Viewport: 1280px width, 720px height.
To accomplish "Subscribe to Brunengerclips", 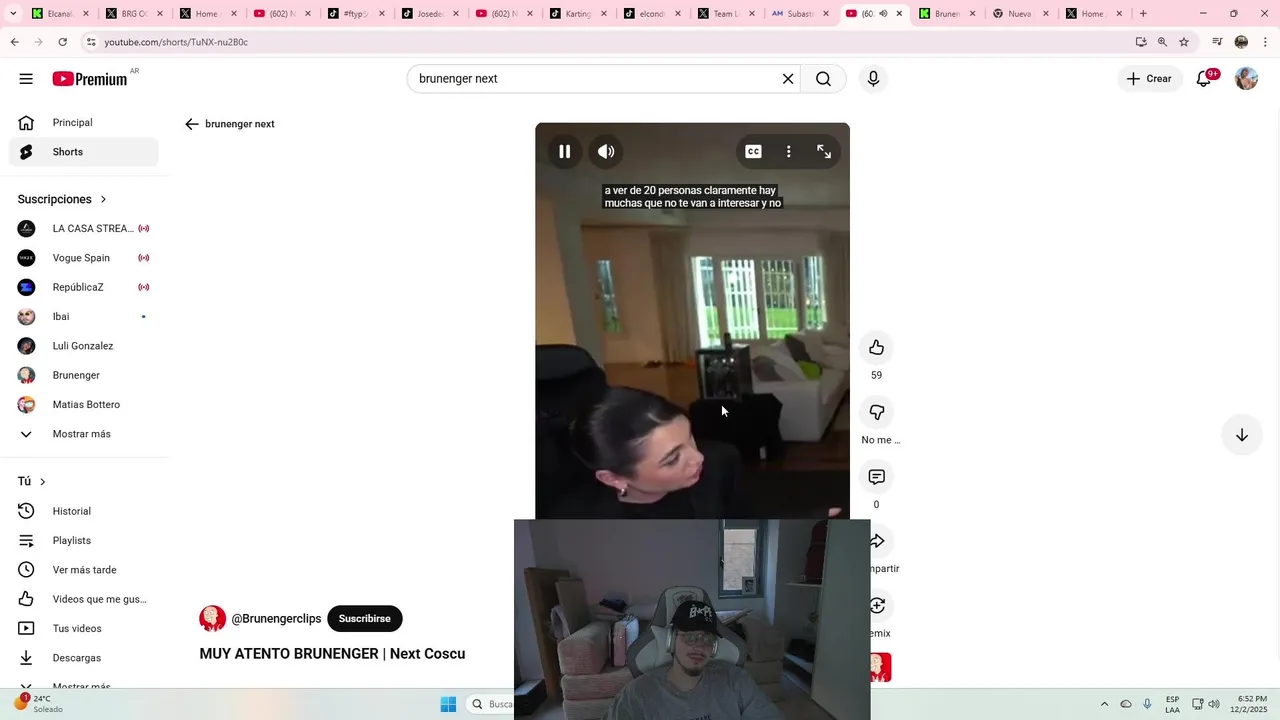I will click(x=364, y=619).
